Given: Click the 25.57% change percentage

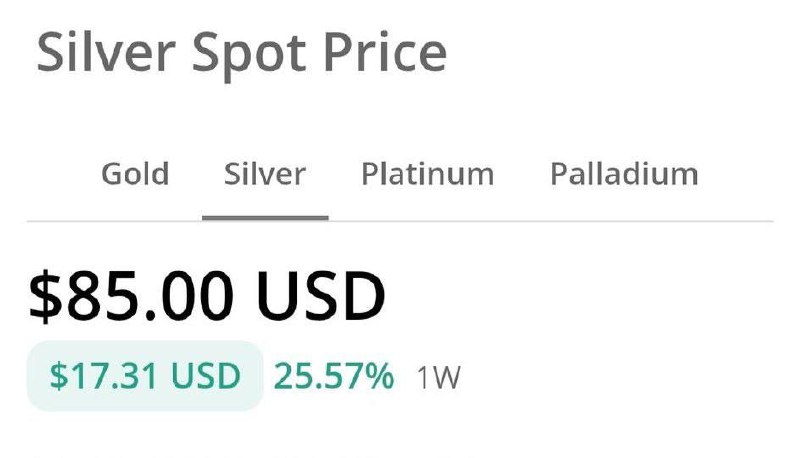Looking at the screenshot, I should click(x=334, y=376).
